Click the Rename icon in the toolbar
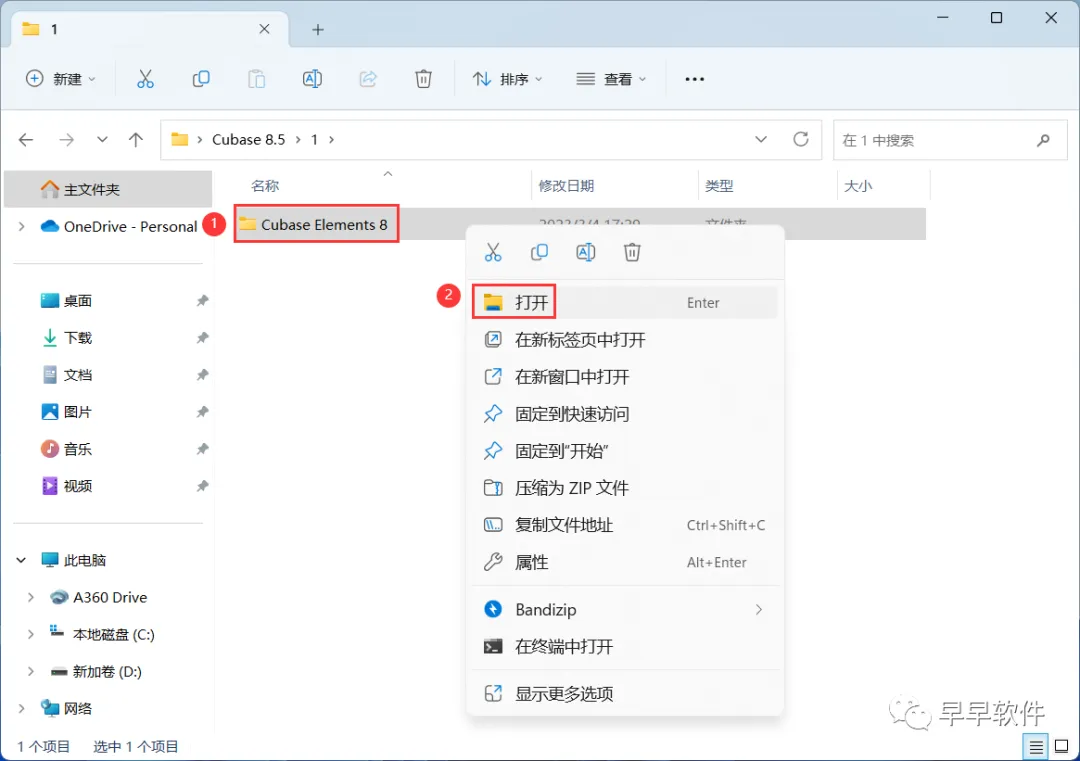The image size is (1080, 761). click(x=312, y=79)
